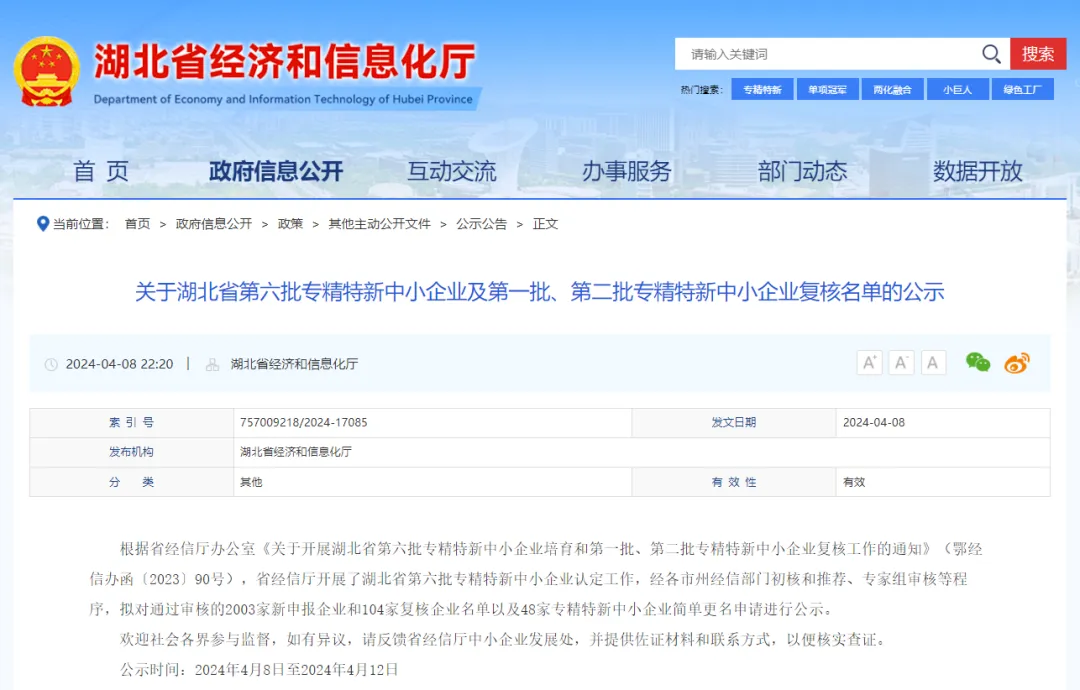Click the 小巨人 hot search tag
This screenshot has width=1080, height=690.
coord(957,90)
